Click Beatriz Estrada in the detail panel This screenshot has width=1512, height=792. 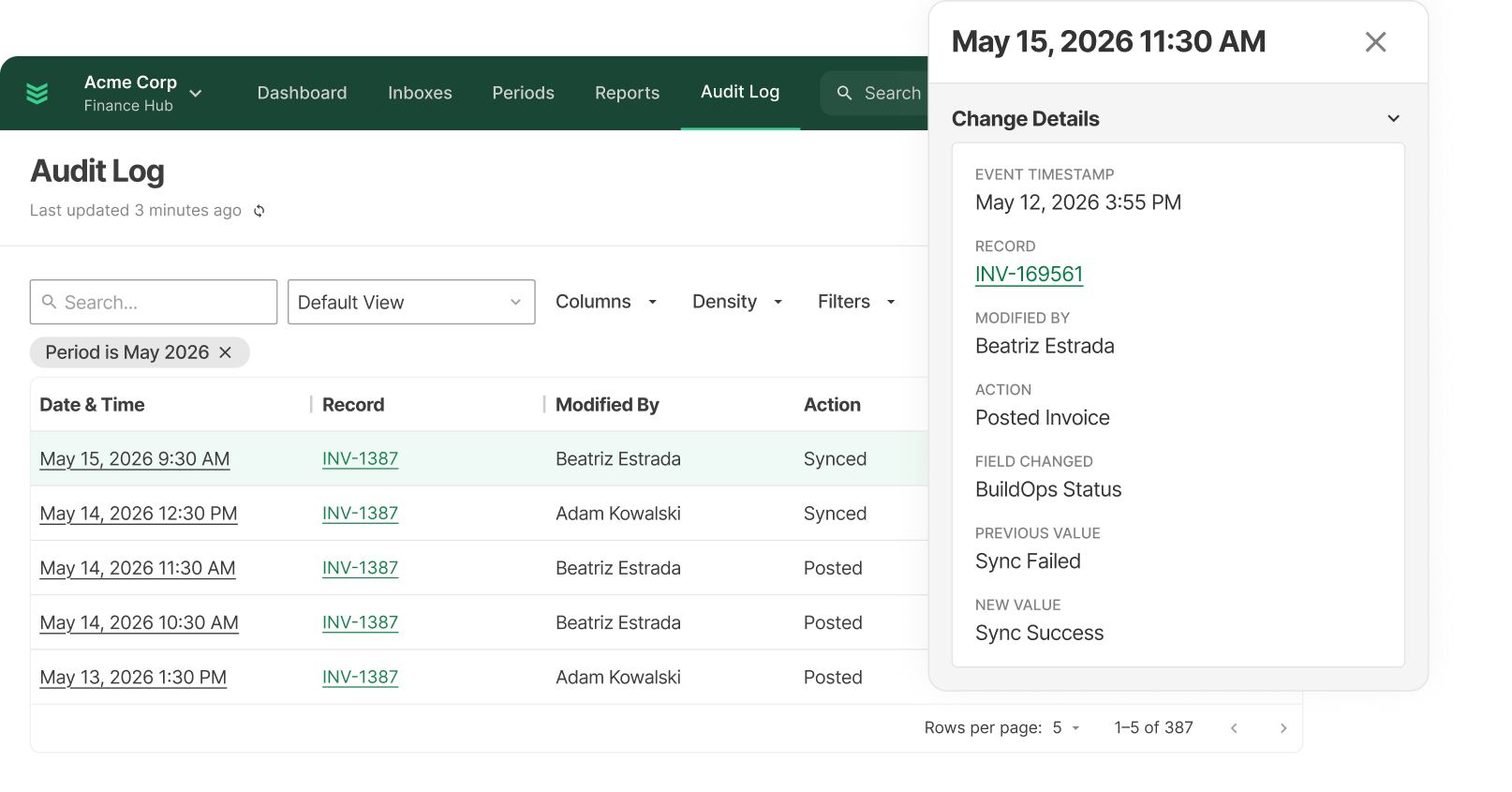[1045, 347]
